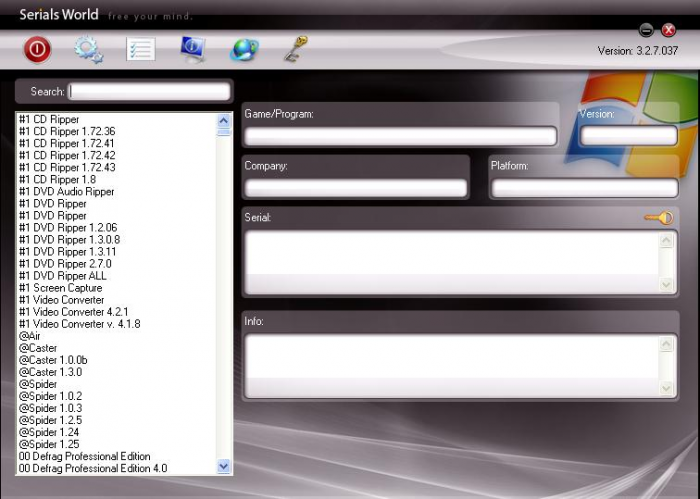Open the monitor info icon
The width and height of the screenshot is (700, 499).
(x=193, y=49)
